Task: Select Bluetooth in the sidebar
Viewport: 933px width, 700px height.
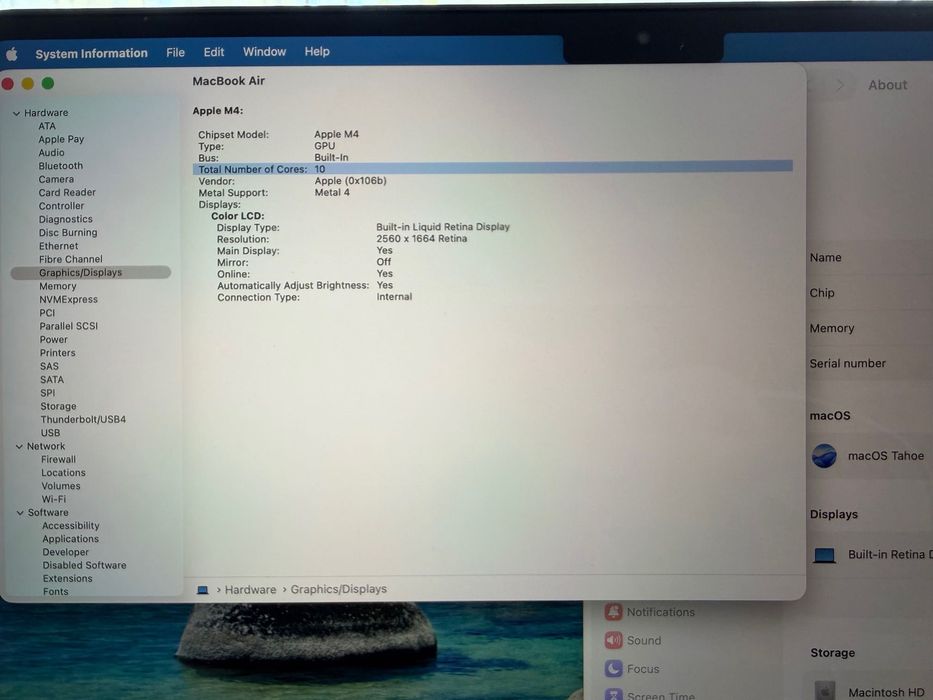Action: (61, 166)
